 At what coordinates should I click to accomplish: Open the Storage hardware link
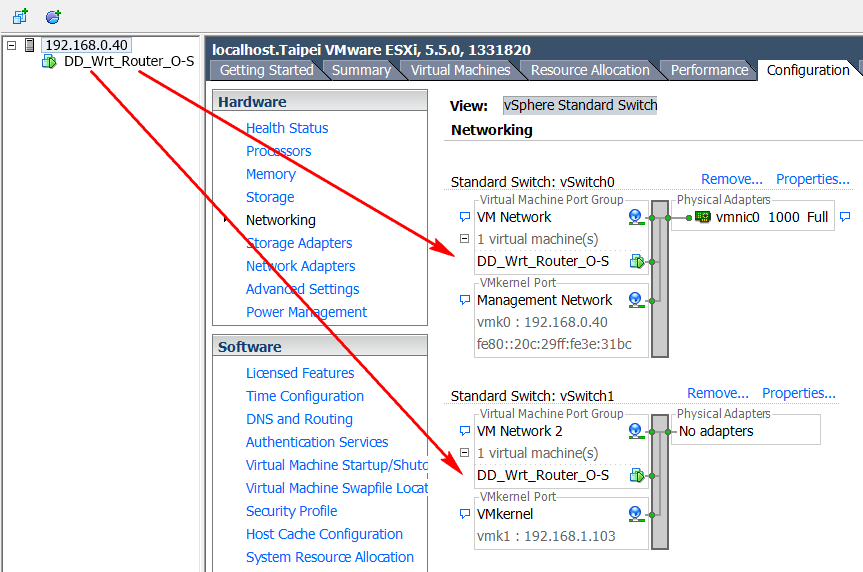pos(270,197)
